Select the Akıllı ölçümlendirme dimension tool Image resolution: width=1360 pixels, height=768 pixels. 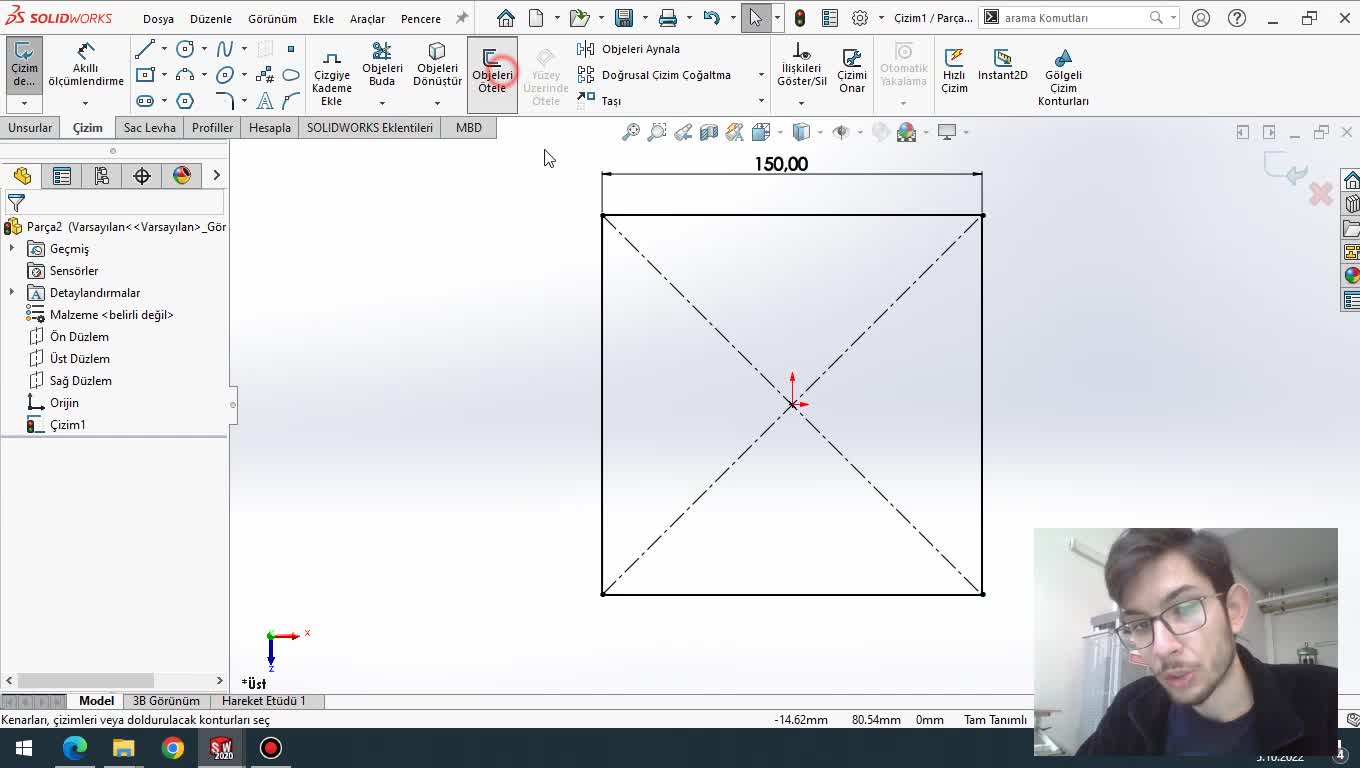(86, 65)
